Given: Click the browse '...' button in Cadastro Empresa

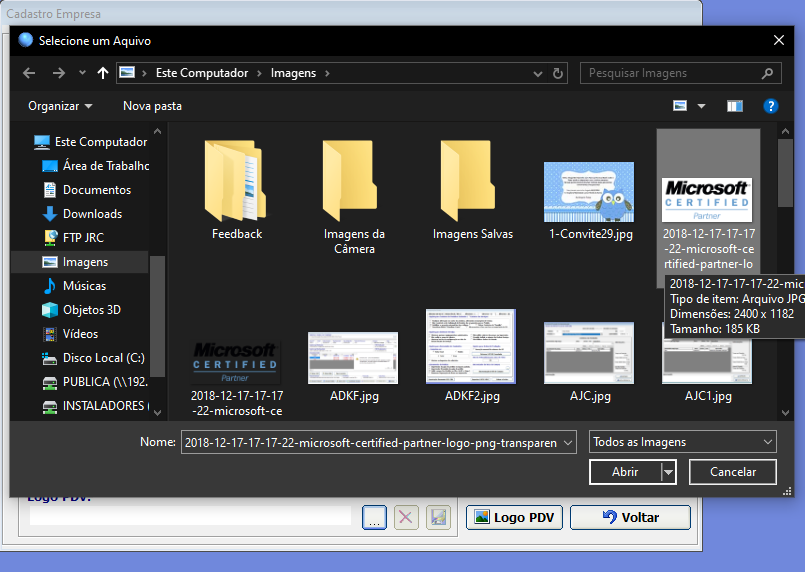Looking at the screenshot, I should tap(374, 518).
